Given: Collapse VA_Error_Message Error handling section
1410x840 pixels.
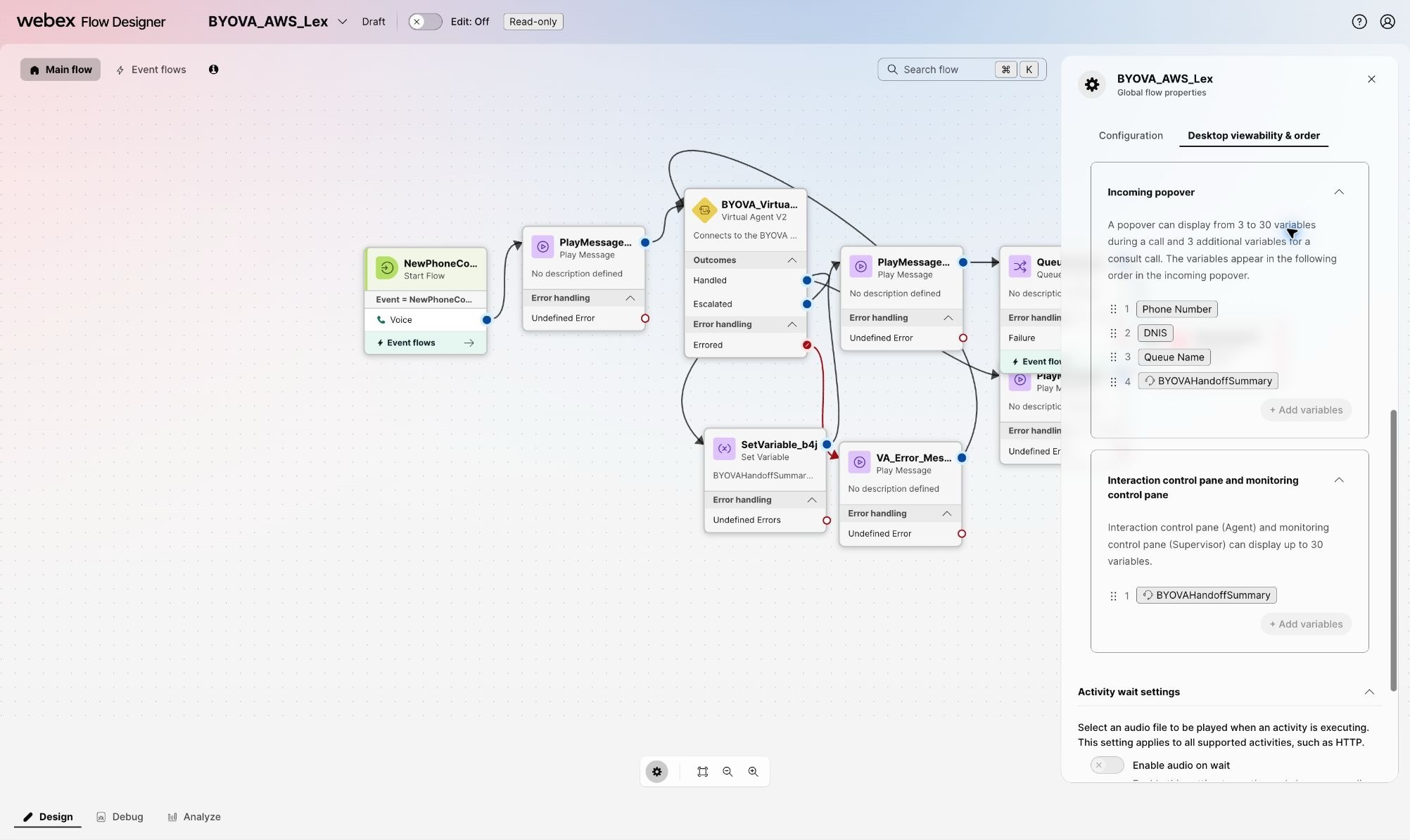Looking at the screenshot, I should [x=946, y=514].
